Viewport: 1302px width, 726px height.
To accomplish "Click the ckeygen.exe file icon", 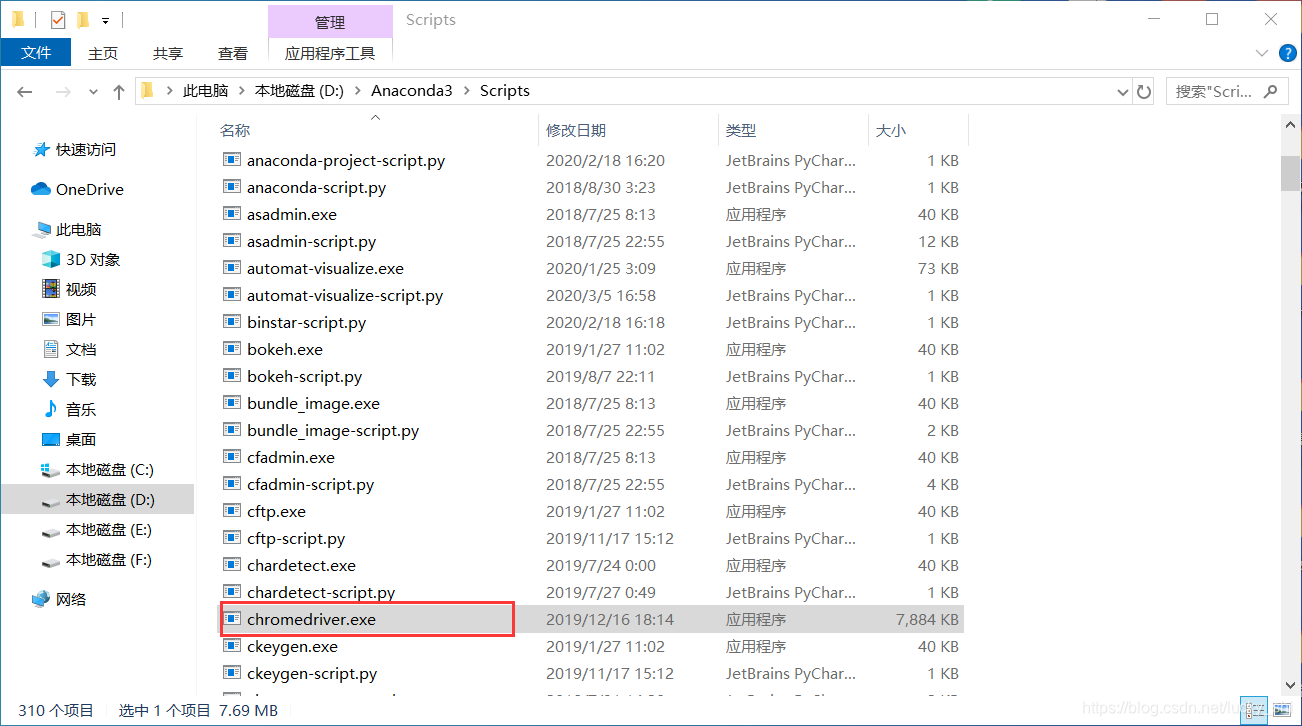I will [x=232, y=646].
